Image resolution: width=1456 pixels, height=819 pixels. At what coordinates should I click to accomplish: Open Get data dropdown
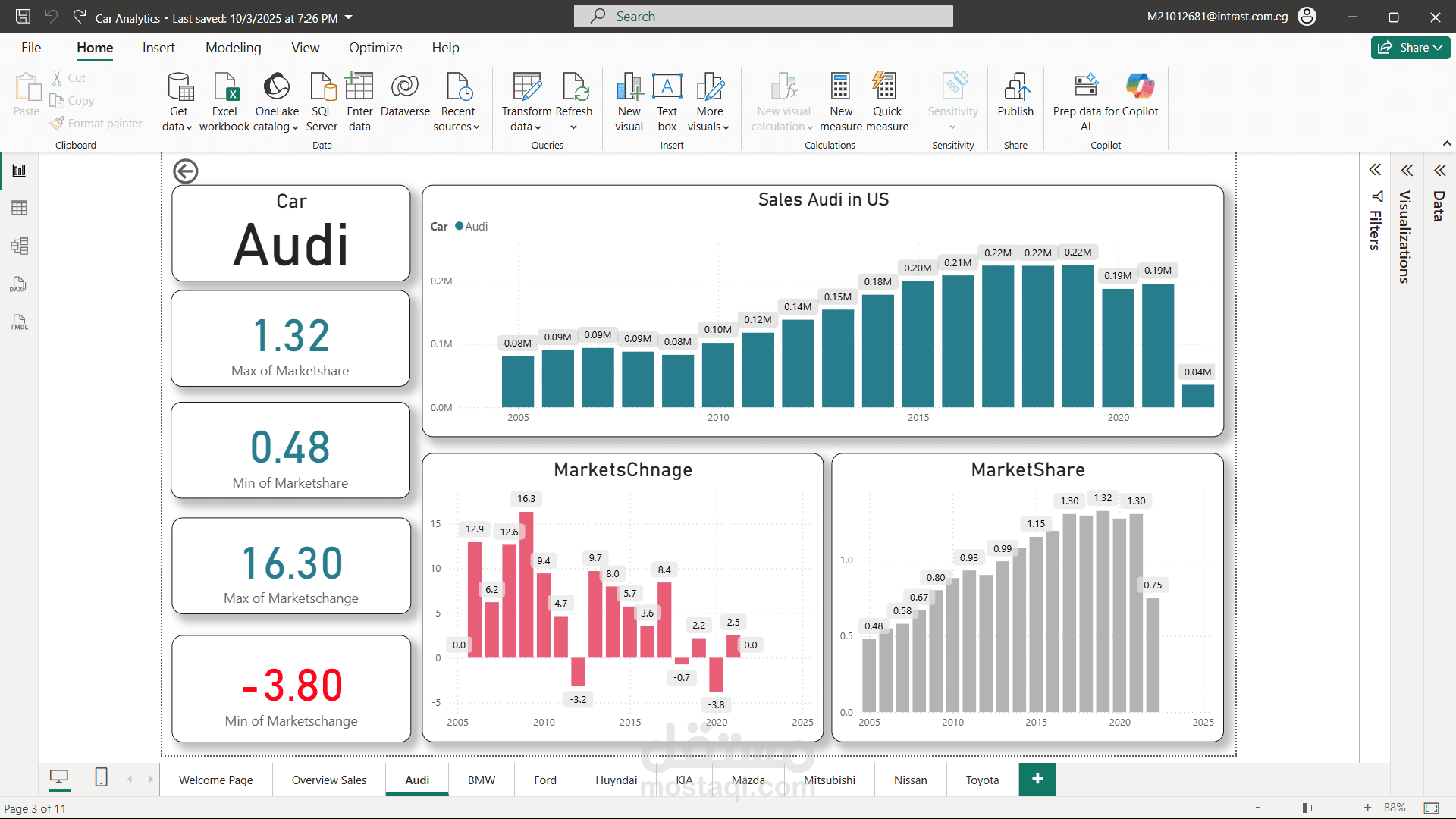pyautogui.click(x=178, y=102)
